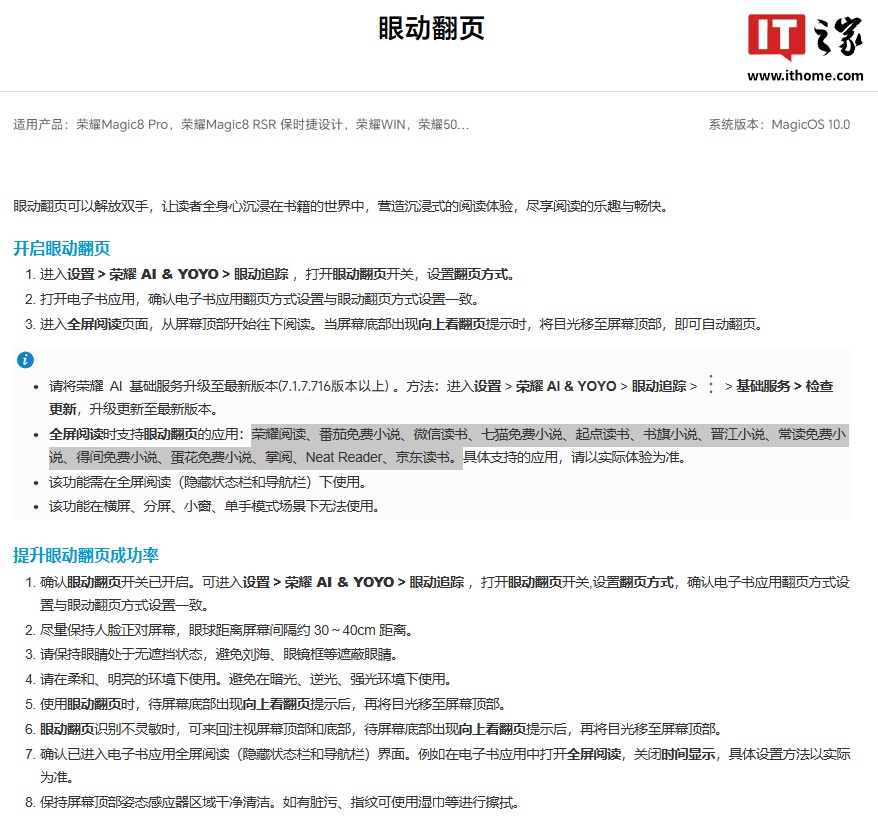
Task: Click the IT之家 logo
Action: pyautogui.click(x=804, y=40)
